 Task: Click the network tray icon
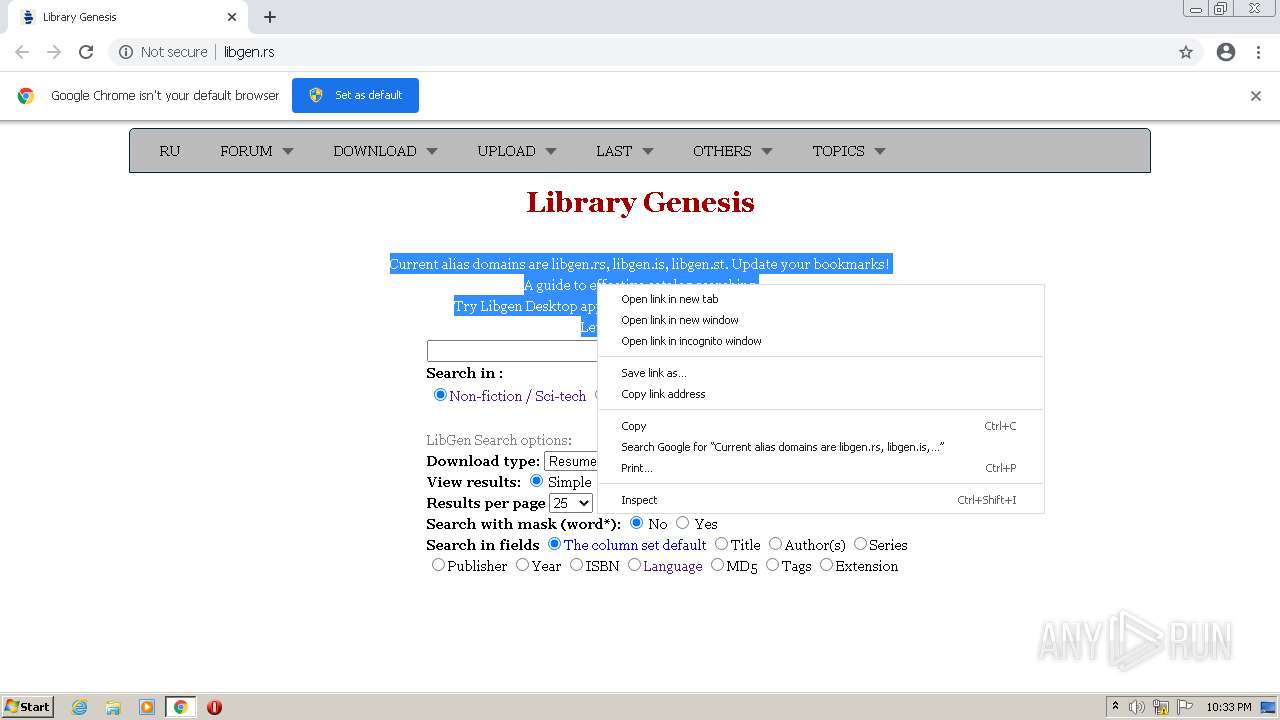pyautogui.click(x=1161, y=707)
